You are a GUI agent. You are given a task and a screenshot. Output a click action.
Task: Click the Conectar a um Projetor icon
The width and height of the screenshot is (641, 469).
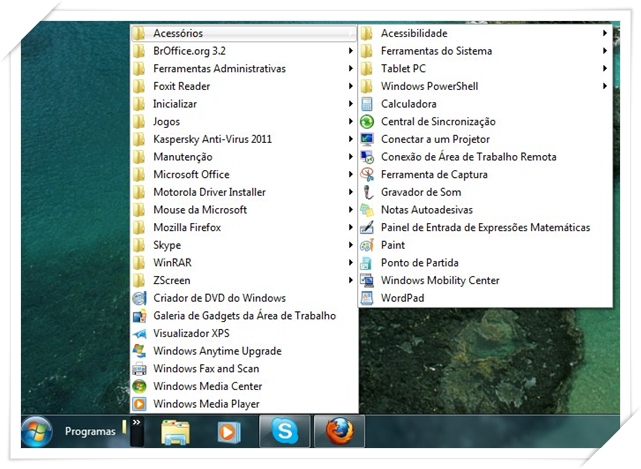[367, 139]
